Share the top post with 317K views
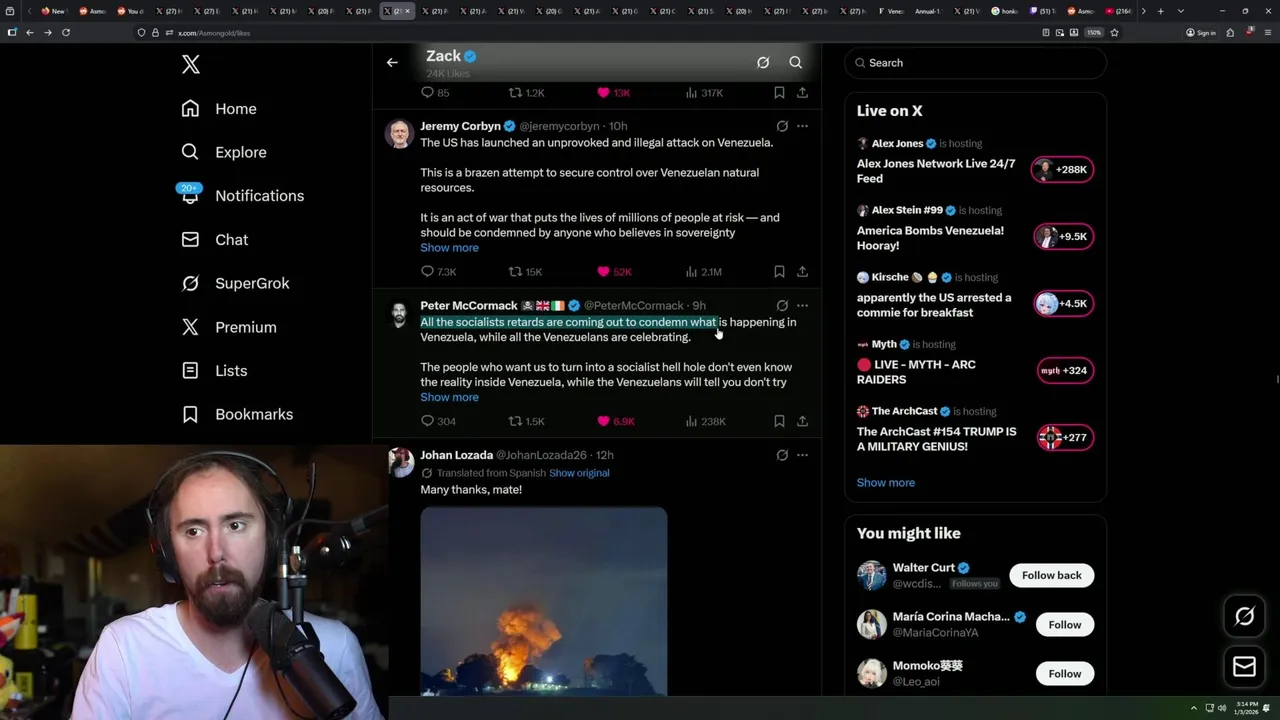Screen dimensions: 1280x720 [802, 93]
